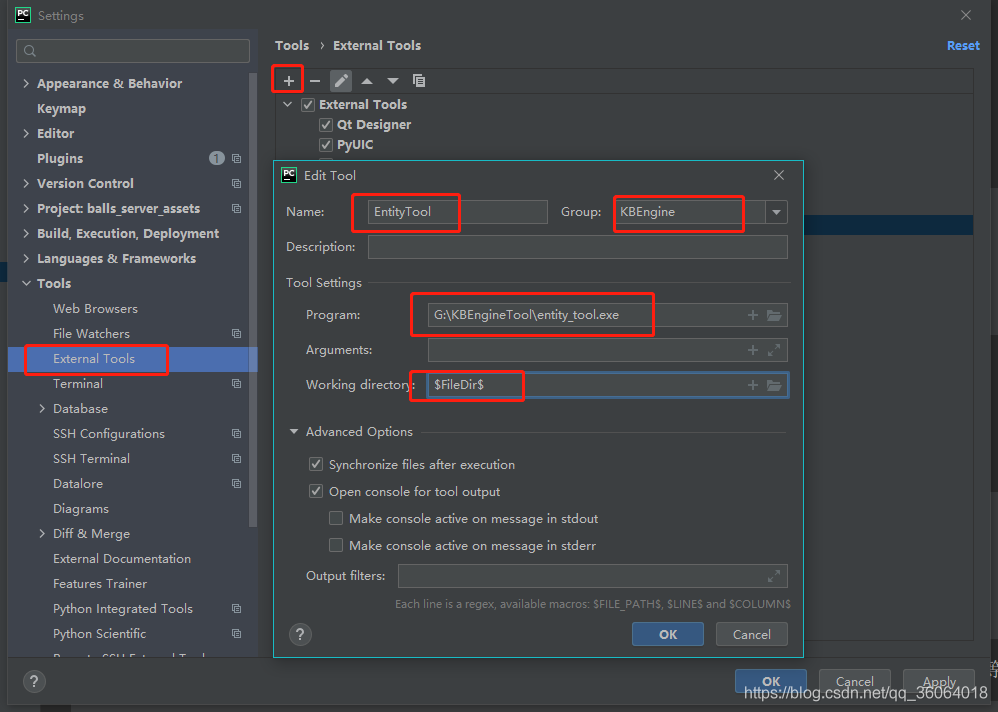
Task: Expand Appearance & Behavior settings node
Action: [26, 84]
